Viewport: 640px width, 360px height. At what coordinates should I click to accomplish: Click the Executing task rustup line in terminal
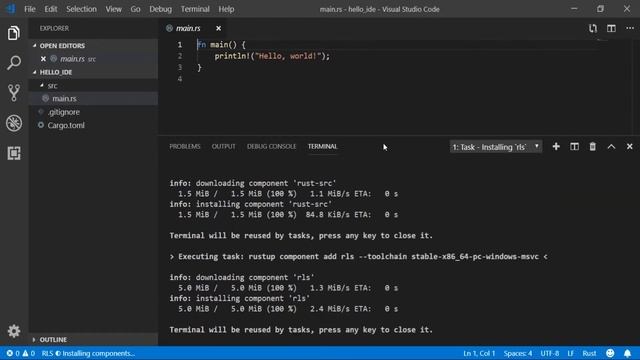pos(358,256)
